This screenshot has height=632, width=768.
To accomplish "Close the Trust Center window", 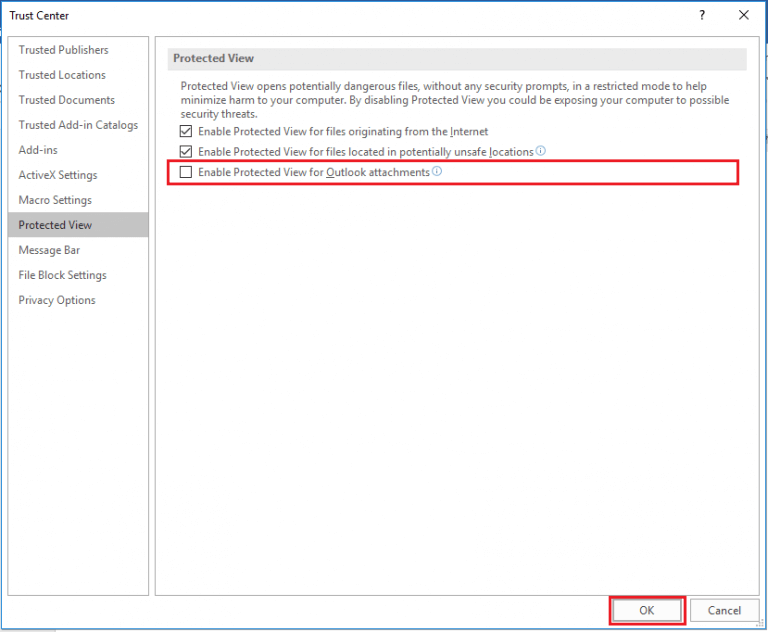I will [x=744, y=15].
